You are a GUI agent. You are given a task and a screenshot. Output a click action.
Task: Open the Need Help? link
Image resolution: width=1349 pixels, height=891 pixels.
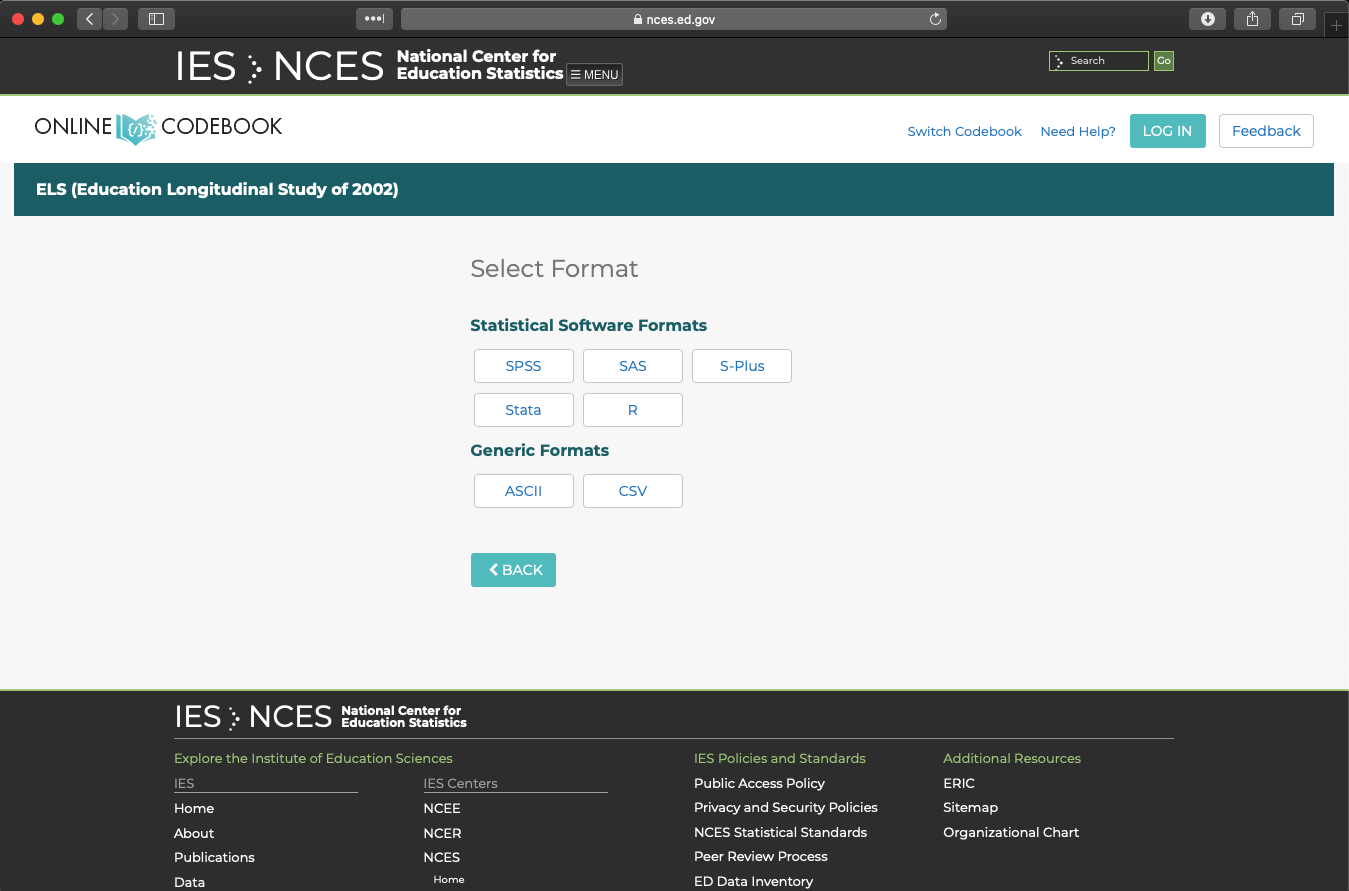click(1078, 131)
